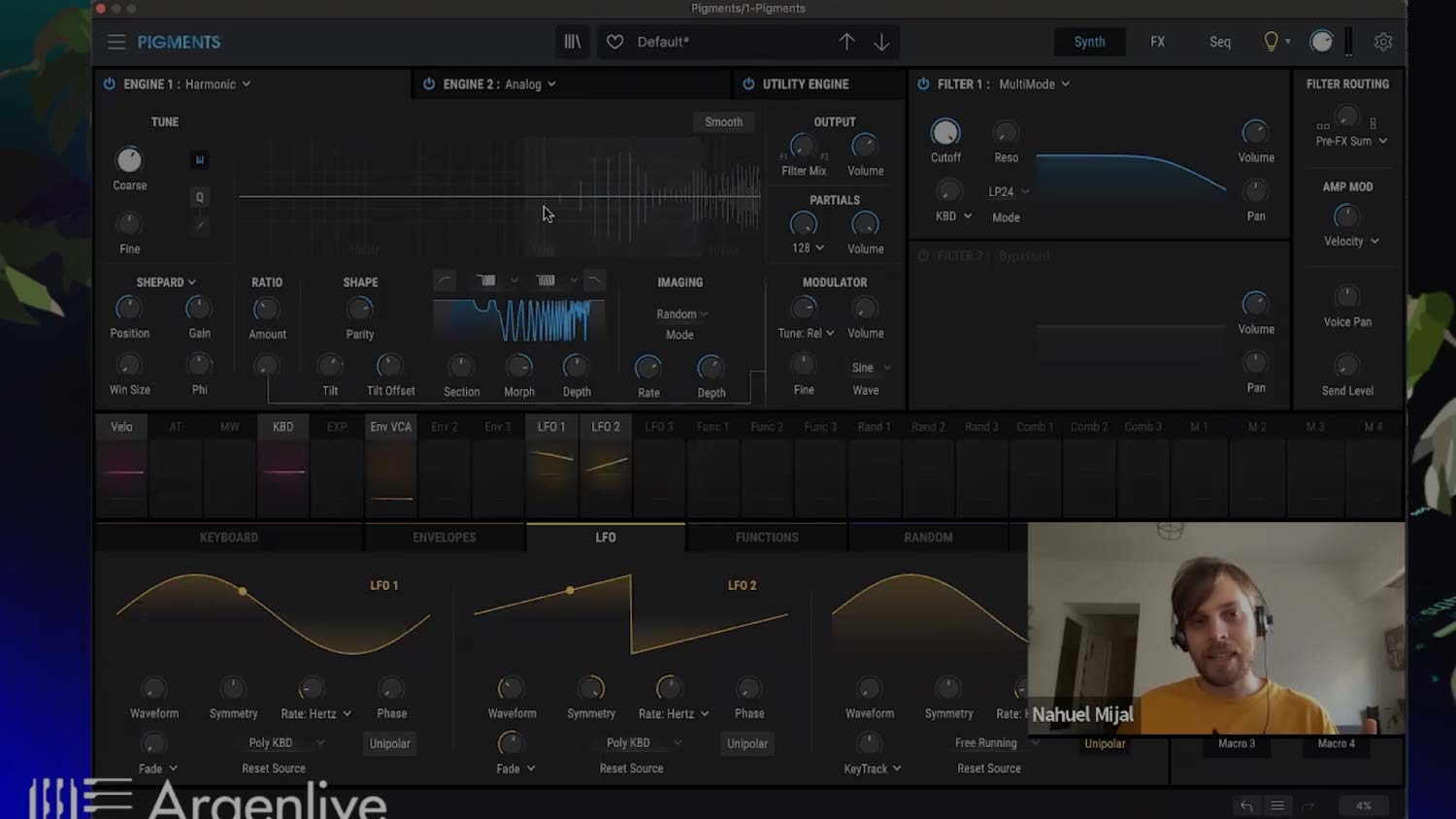Open Engine 2 Analog type dropdown
The image size is (1456, 819).
point(530,84)
